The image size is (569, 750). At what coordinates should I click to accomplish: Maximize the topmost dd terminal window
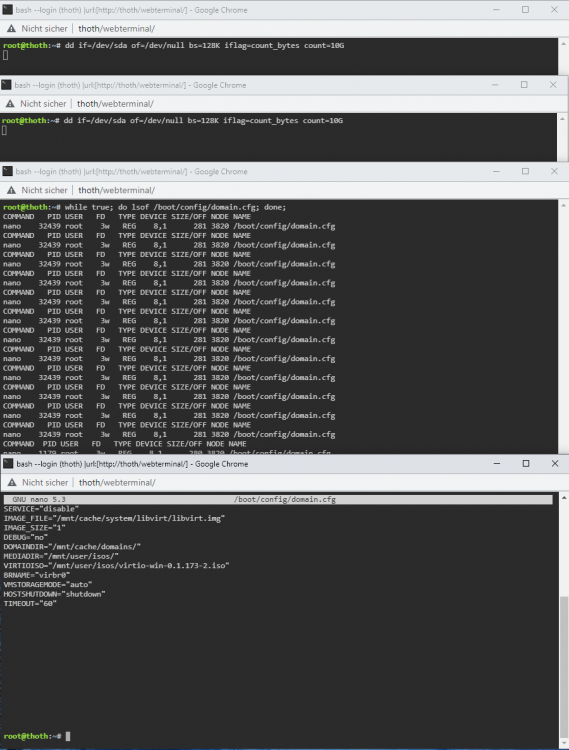click(525, 10)
